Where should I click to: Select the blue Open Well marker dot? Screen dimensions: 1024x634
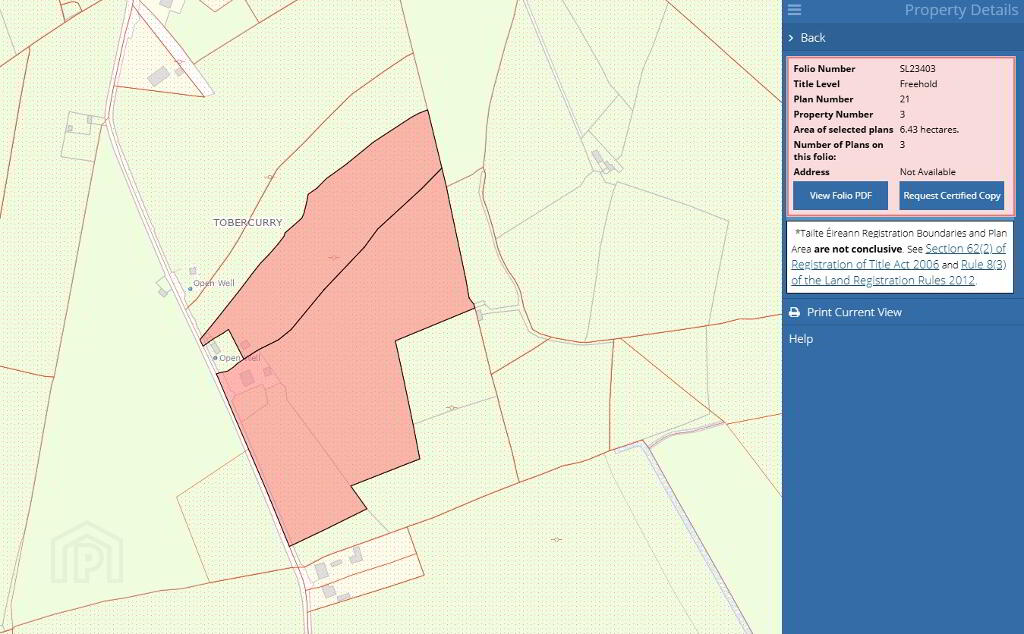190,288
